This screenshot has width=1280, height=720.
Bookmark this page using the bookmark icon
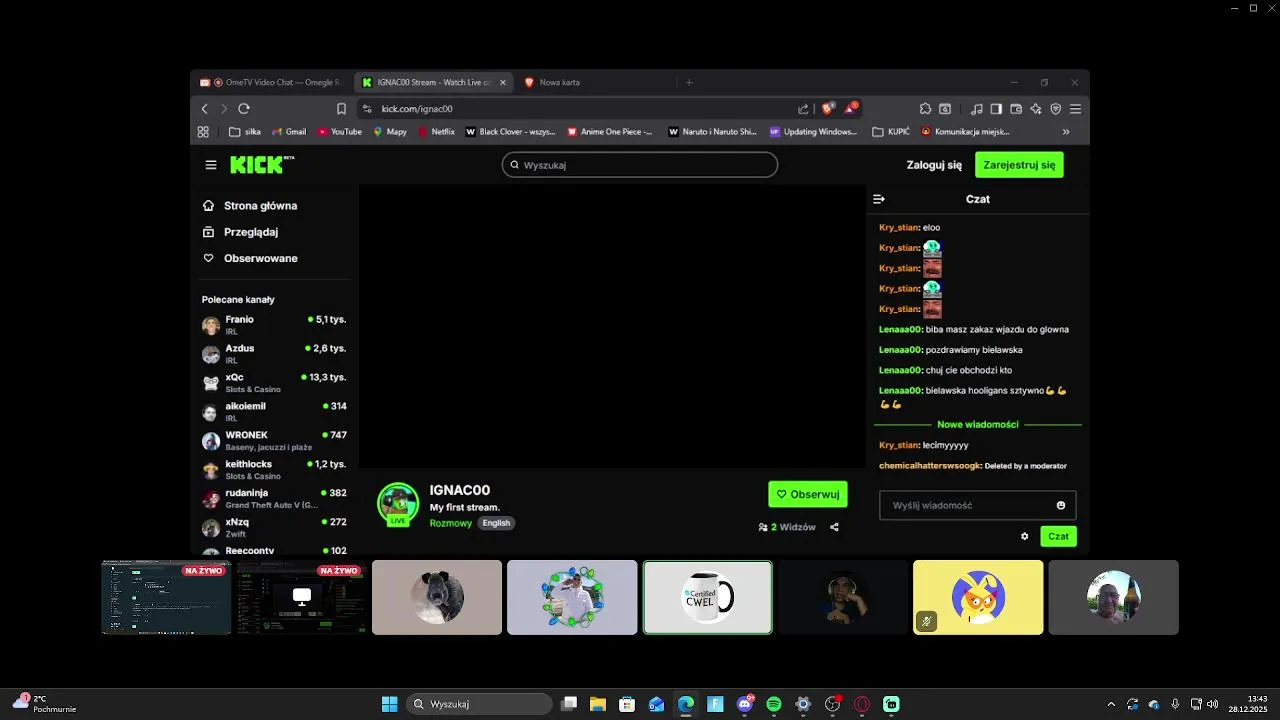341,108
